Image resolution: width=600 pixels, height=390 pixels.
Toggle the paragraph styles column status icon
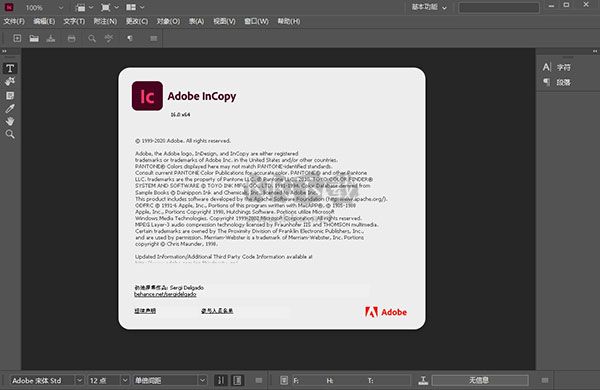coord(238,380)
